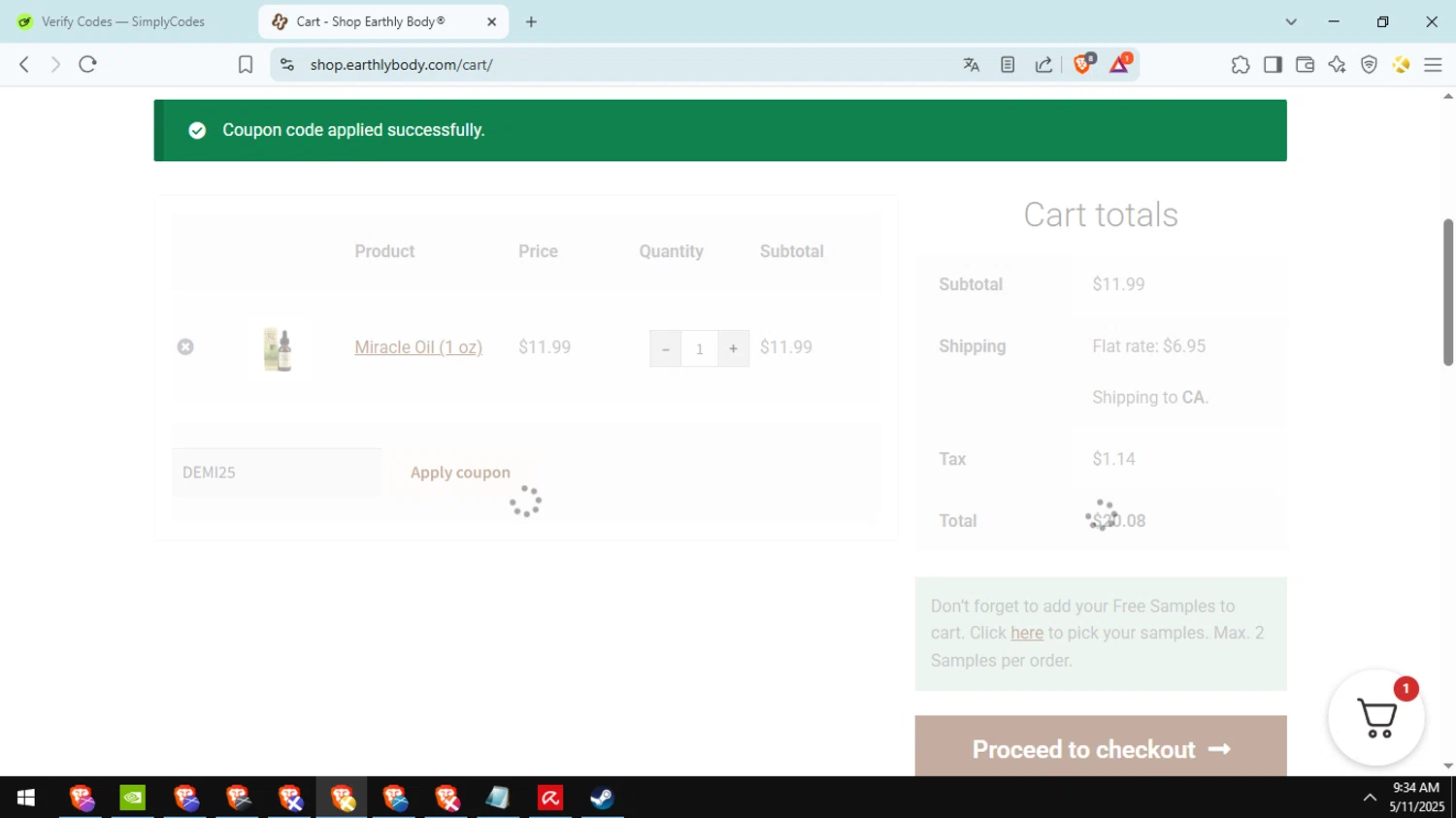Viewport: 1456px width, 818px height.
Task: Click the scrollbar up arrow
Action: tap(1448, 96)
